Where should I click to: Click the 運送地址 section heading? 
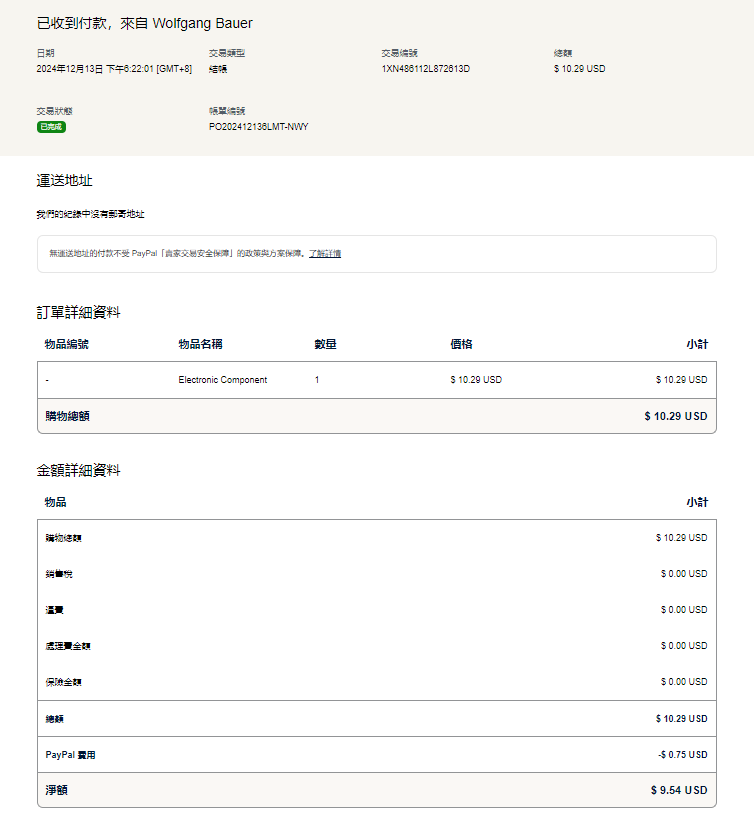coord(64,180)
